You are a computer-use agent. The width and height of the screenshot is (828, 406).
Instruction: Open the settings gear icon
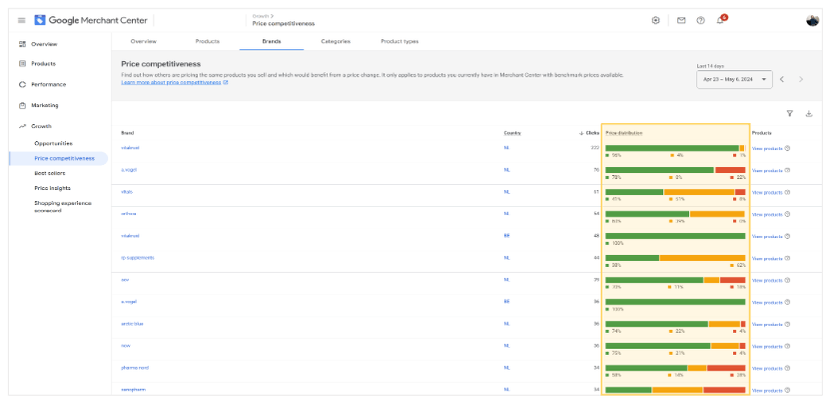[x=656, y=21]
